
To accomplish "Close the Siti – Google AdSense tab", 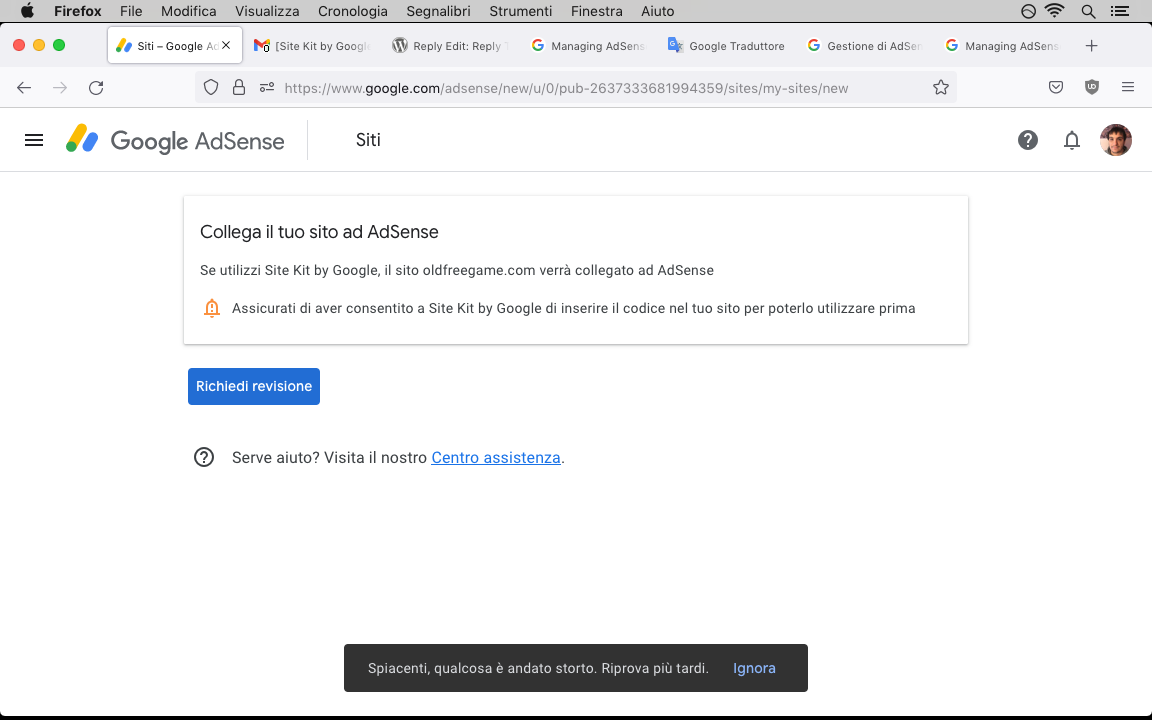I will pos(226,46).
